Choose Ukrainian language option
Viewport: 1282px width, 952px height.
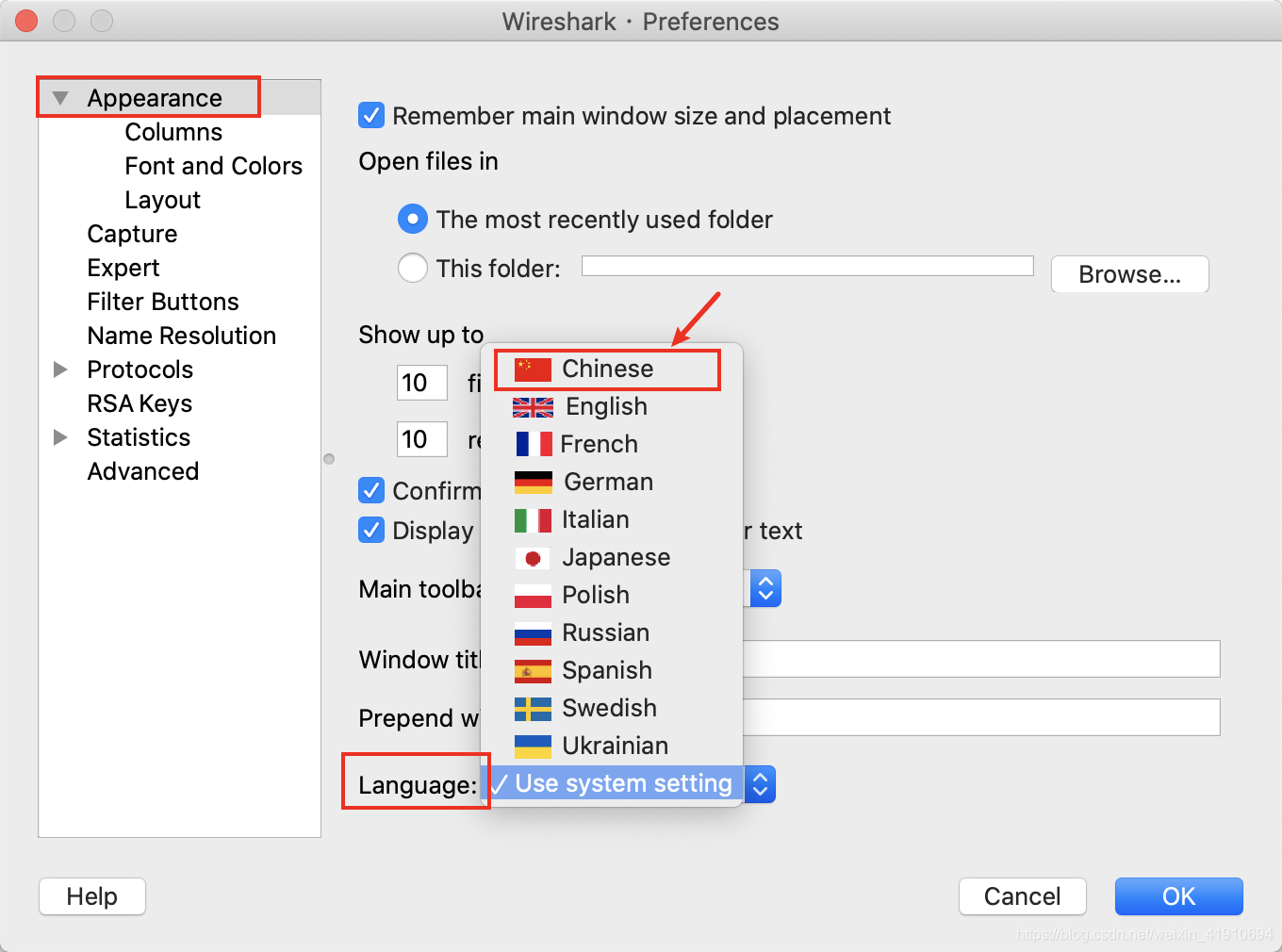(x=612, y=746)
